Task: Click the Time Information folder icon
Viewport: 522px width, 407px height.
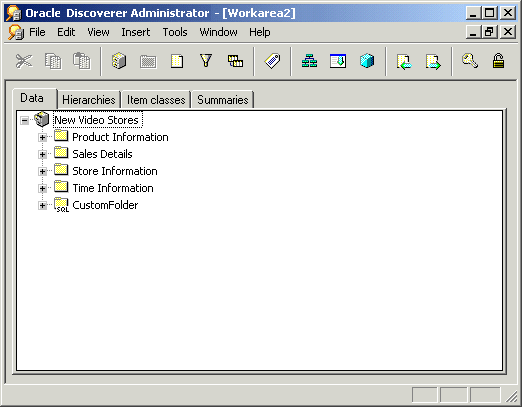Action: 61,187
